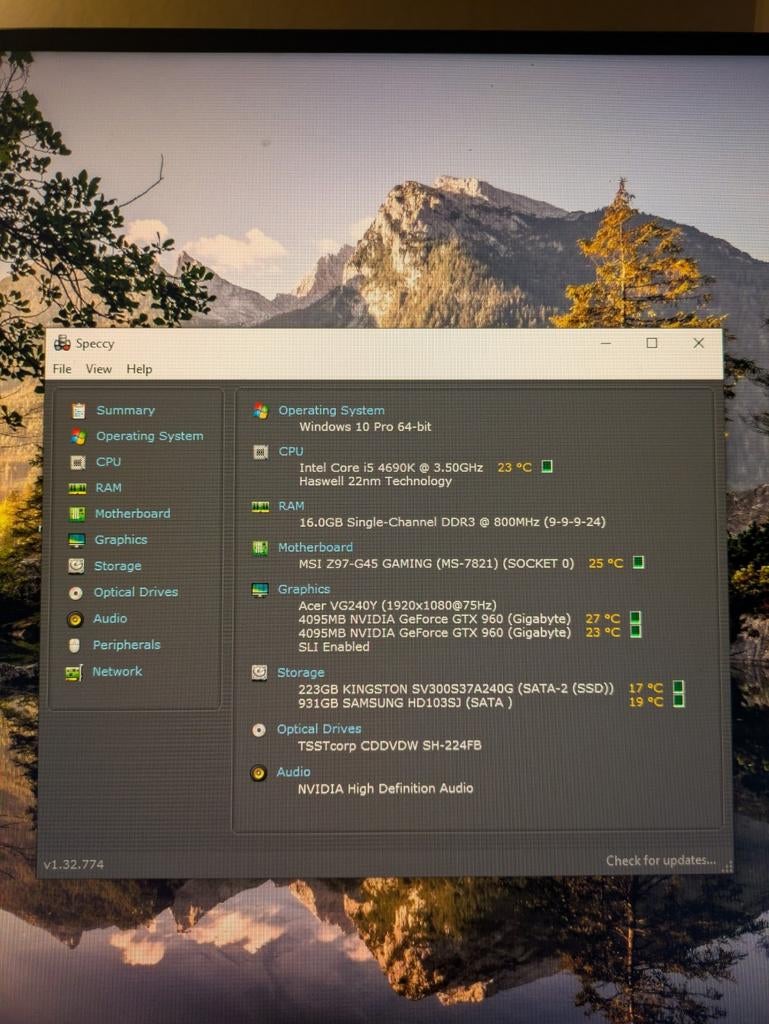Click the Optical Drives disc icon in summary pane

point(259,730)
